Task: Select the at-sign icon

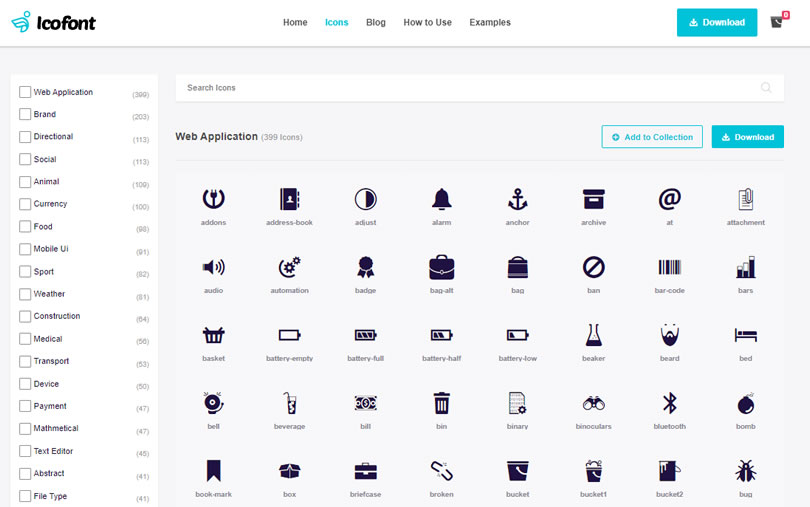Action: click(669, 199)
